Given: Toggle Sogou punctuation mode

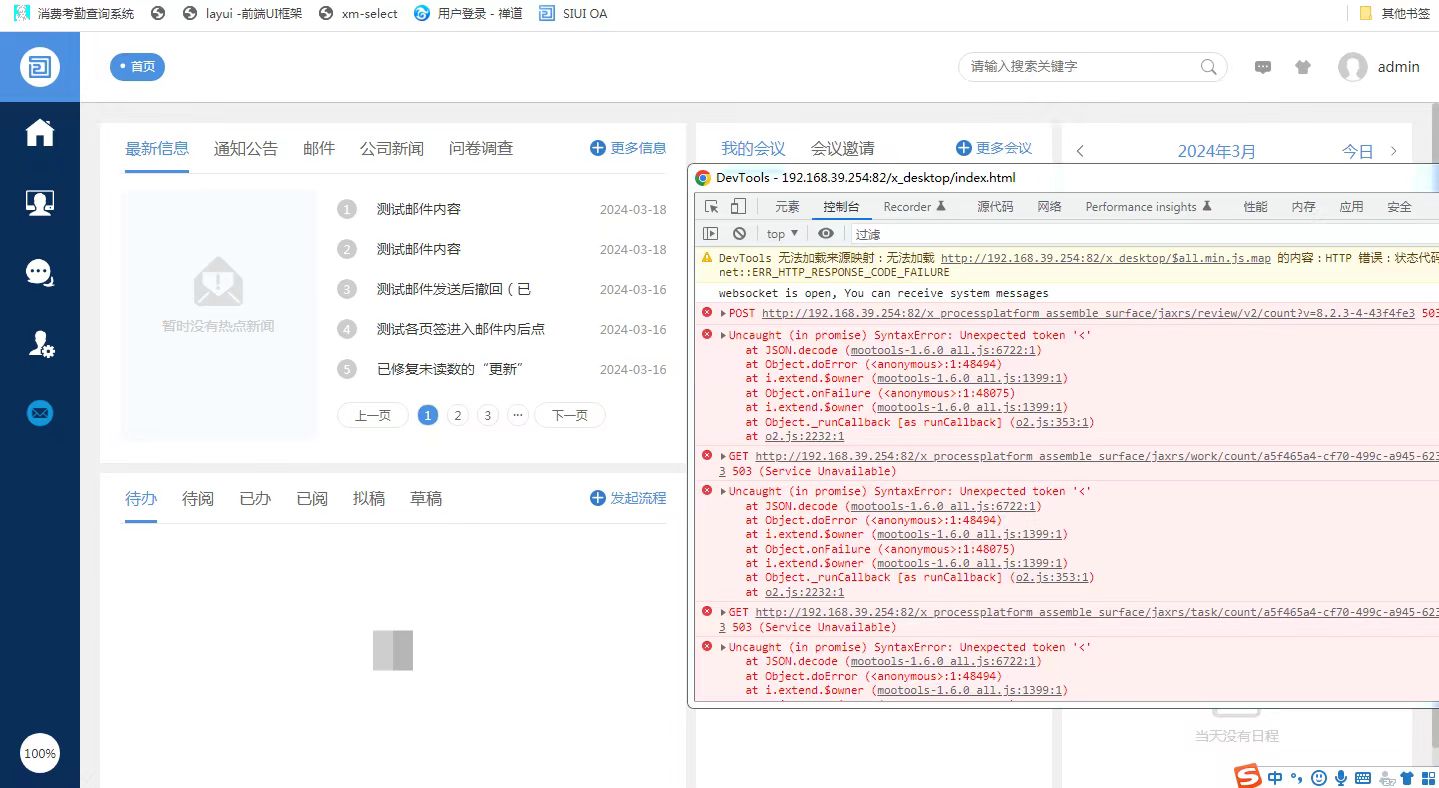Looking at the screenshot, I should pos(1297,778).
